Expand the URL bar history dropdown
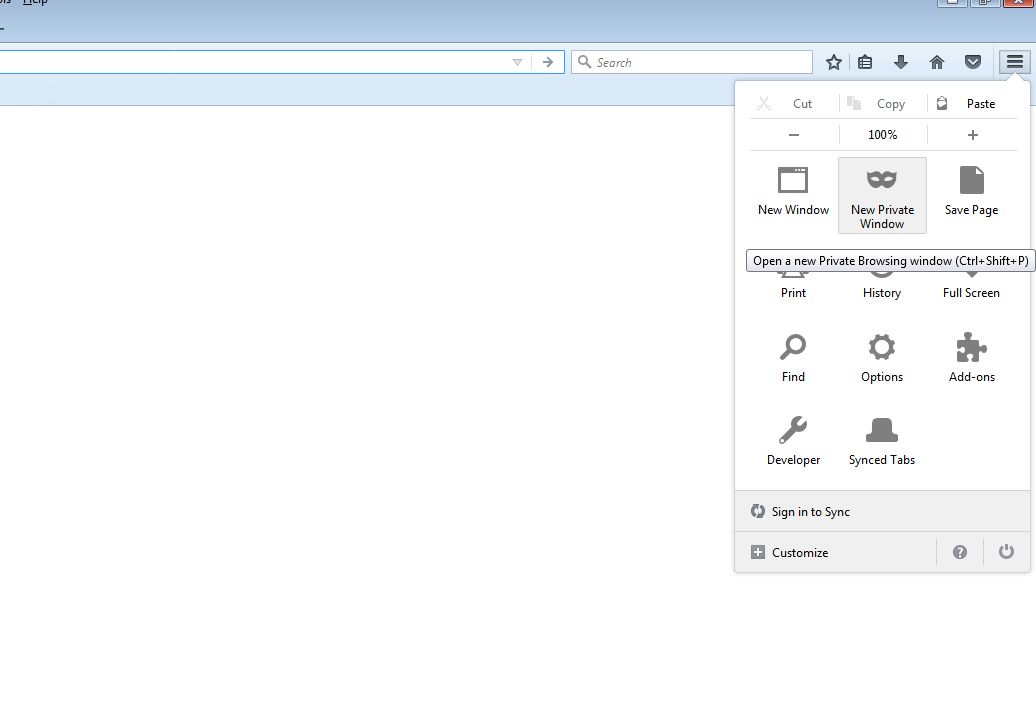This screenshot has width=1036, height=725. pyautogui.click(x=517, y=62)
